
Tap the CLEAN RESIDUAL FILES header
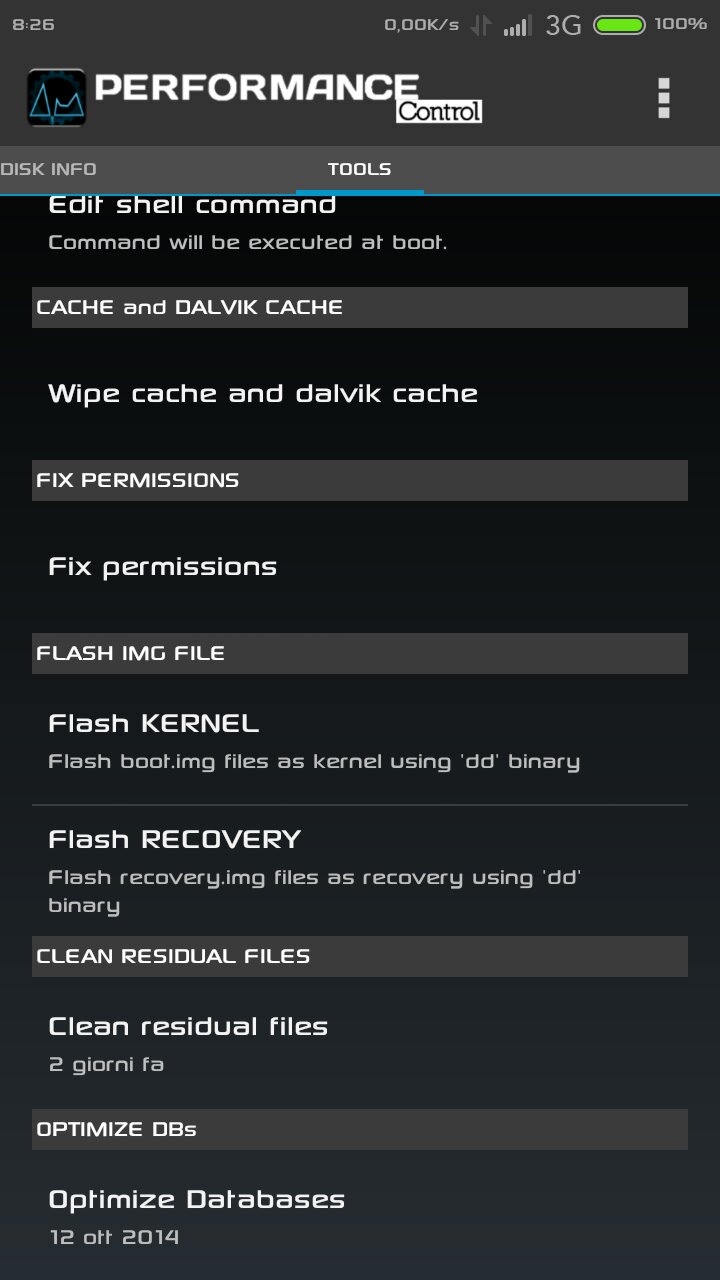click(360, 956)
